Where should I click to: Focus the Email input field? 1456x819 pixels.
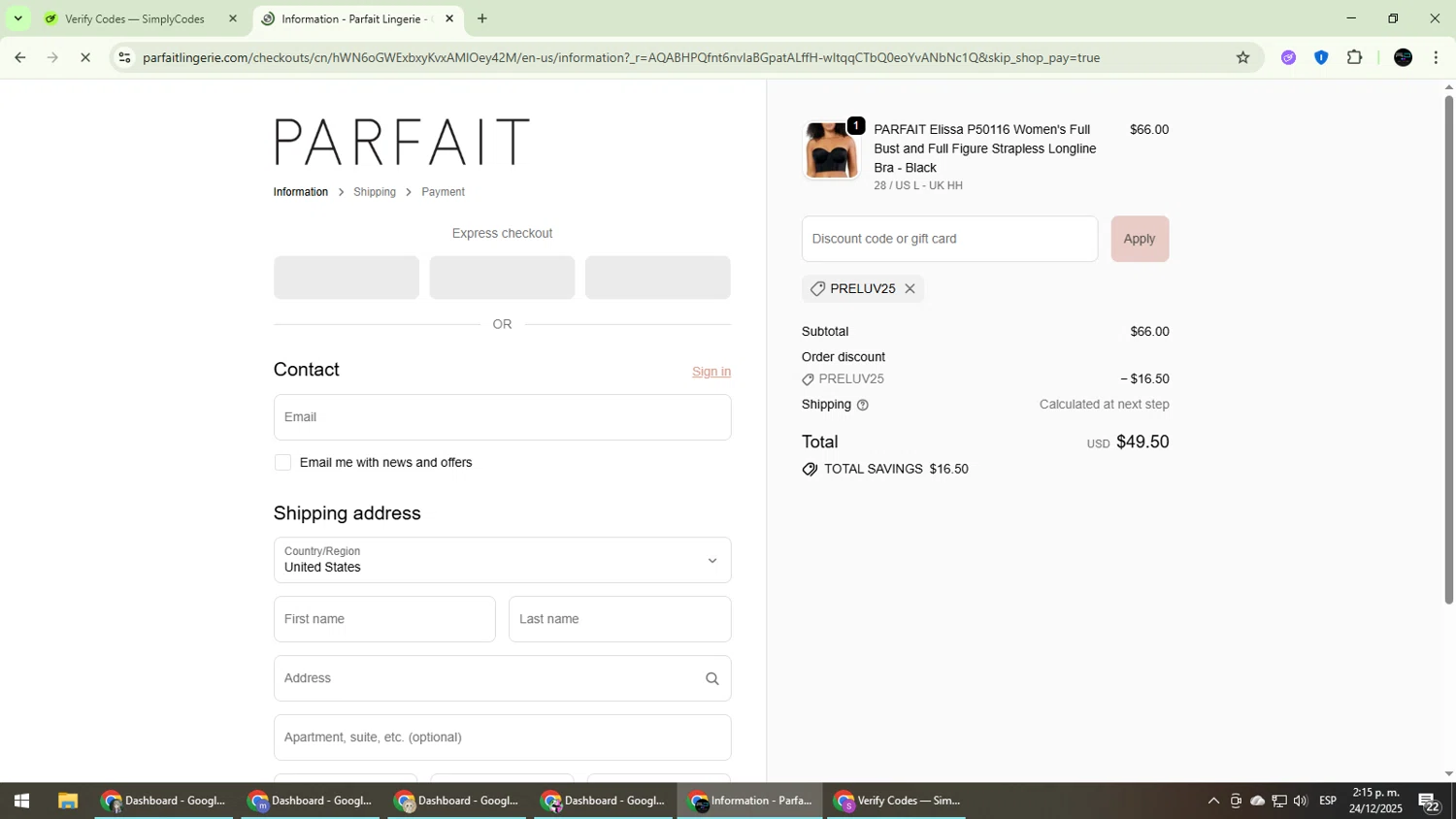[x=502, y=417]
